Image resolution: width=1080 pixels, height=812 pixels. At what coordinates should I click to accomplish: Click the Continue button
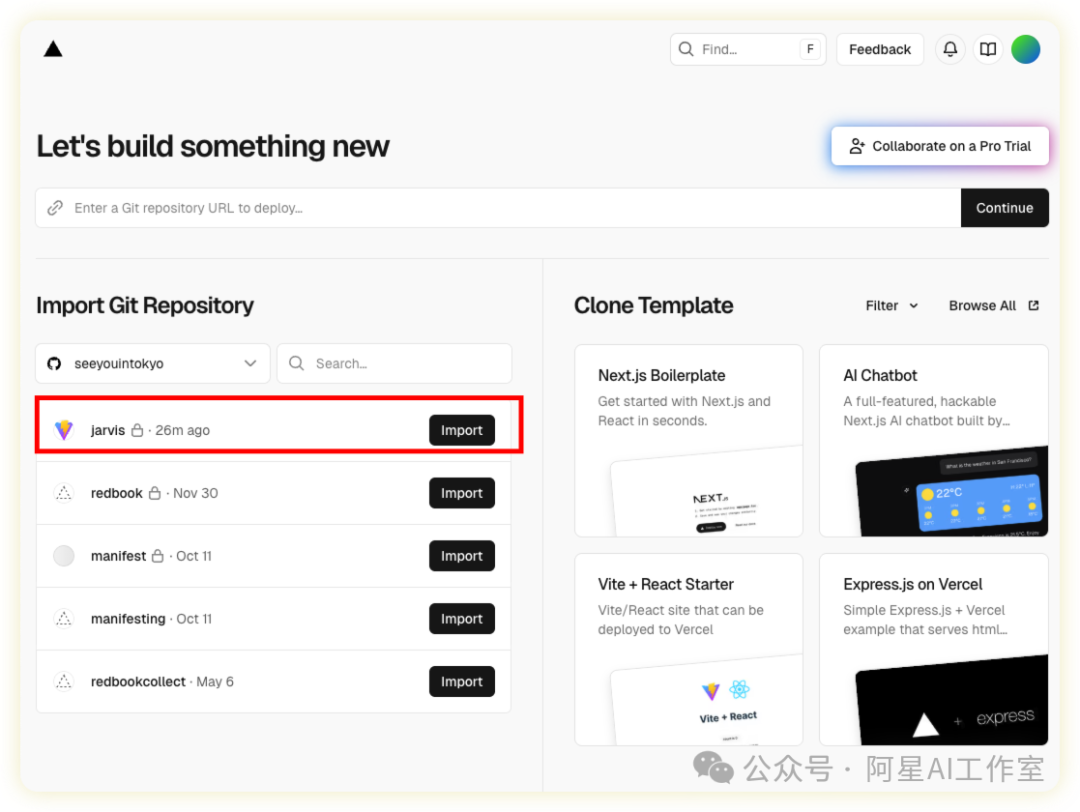pyautogui.click(x=1004, y=208)
